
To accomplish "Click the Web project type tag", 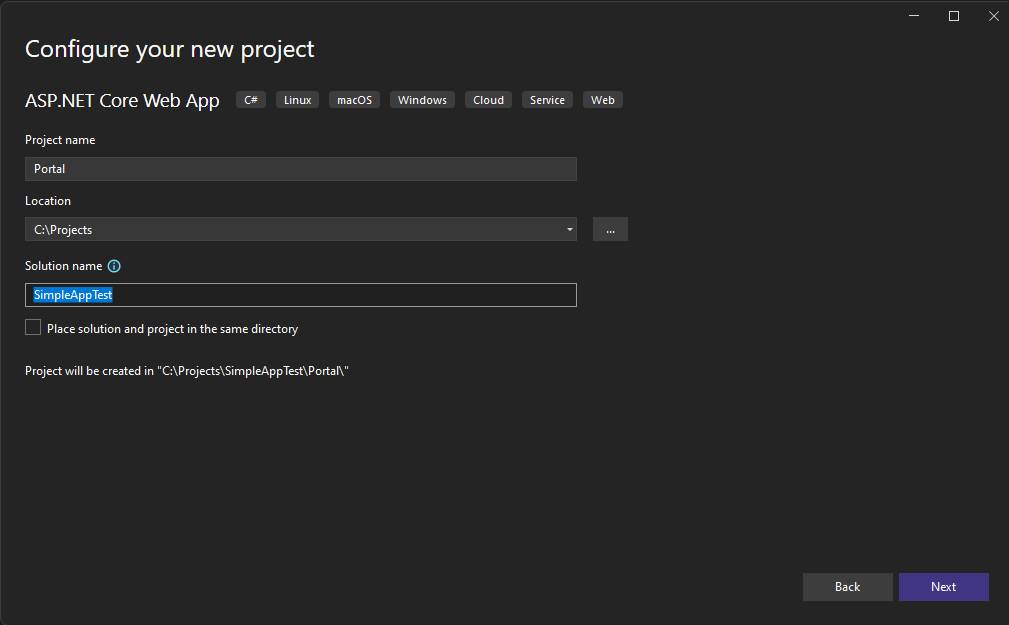I will (x=602, y=99).
